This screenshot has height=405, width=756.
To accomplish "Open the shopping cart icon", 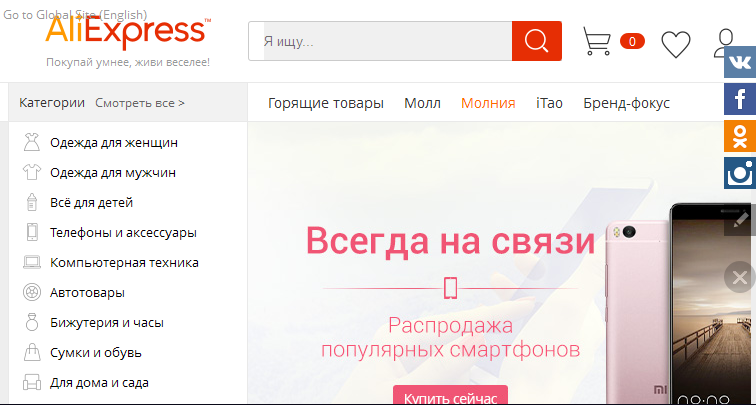I will coord(596,41).
